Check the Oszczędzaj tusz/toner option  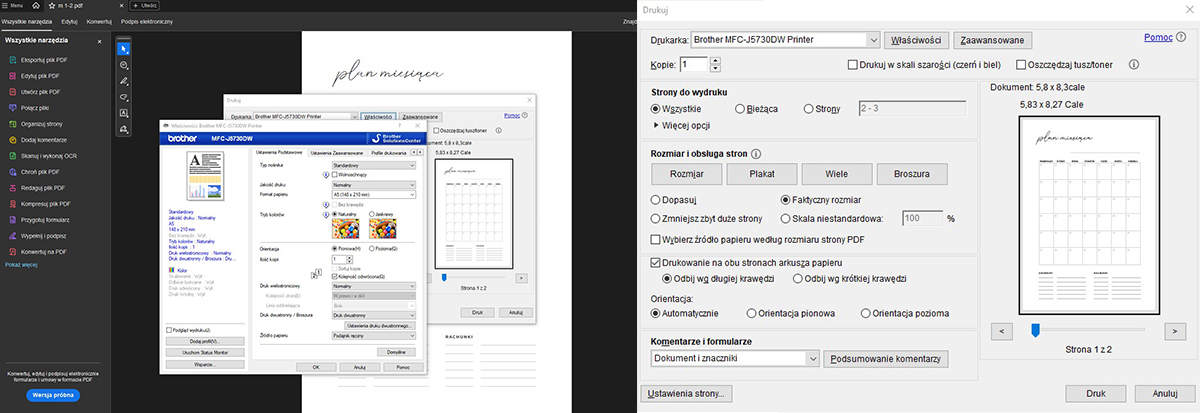[x=1021, y=65]
